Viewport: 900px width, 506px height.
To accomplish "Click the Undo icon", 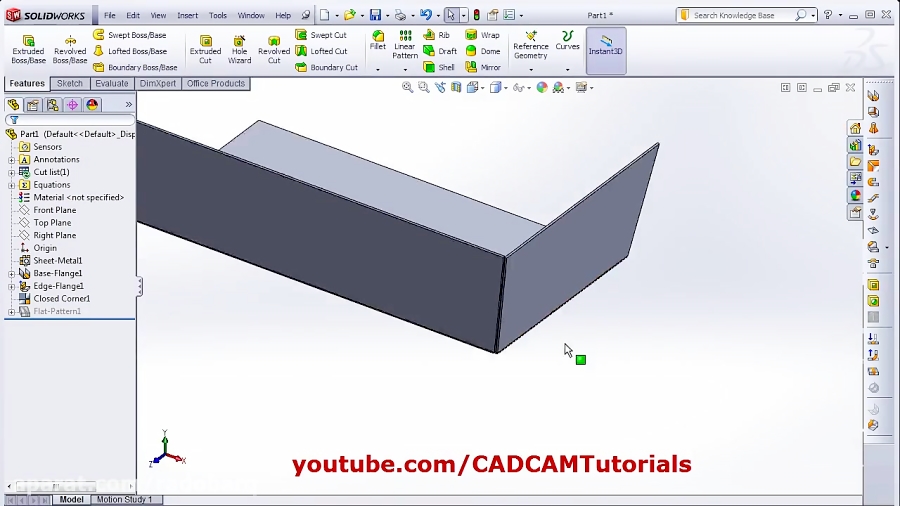I will point(425,15).
